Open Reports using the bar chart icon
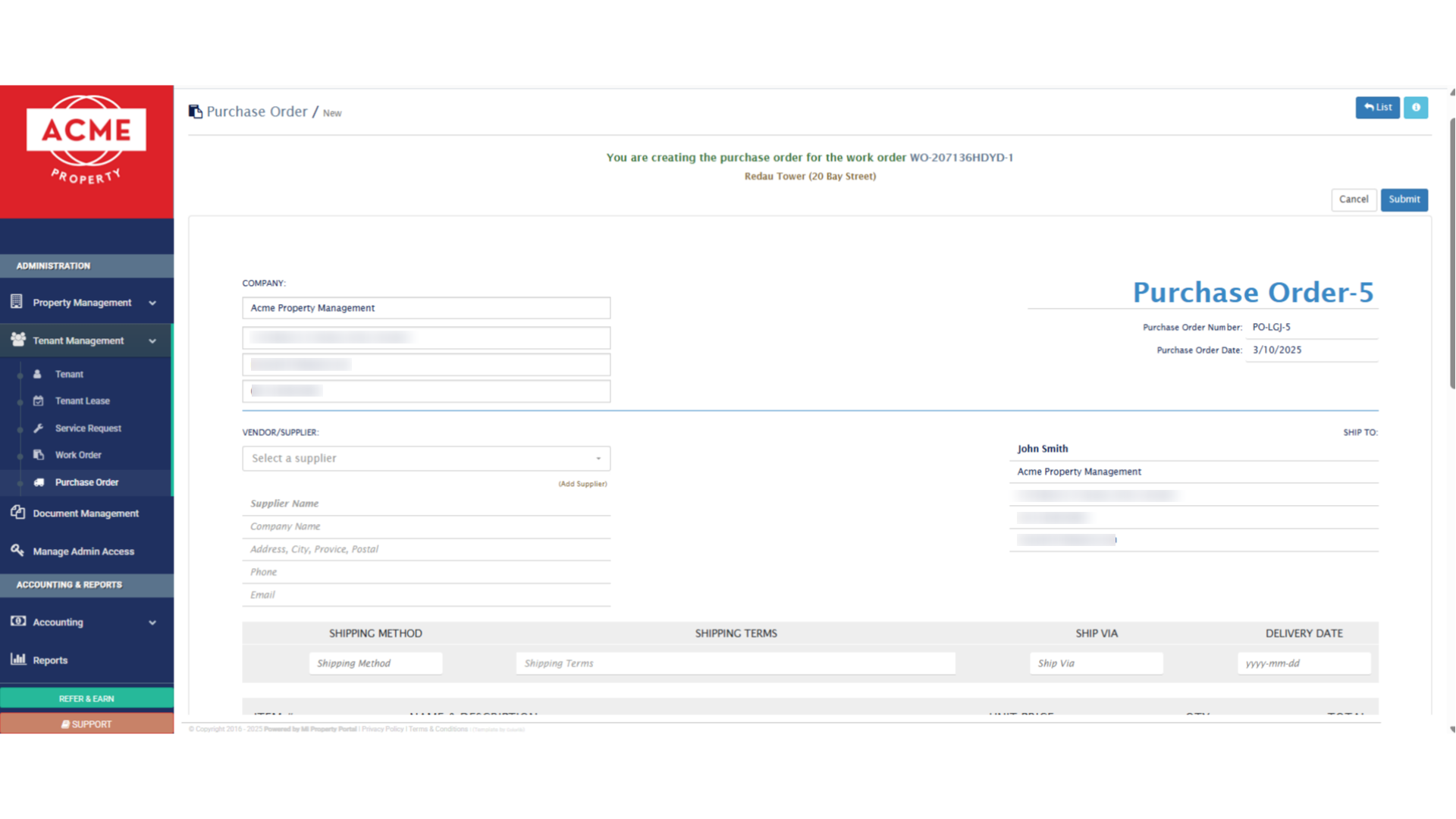1456x819 pixels. (17, 659)
